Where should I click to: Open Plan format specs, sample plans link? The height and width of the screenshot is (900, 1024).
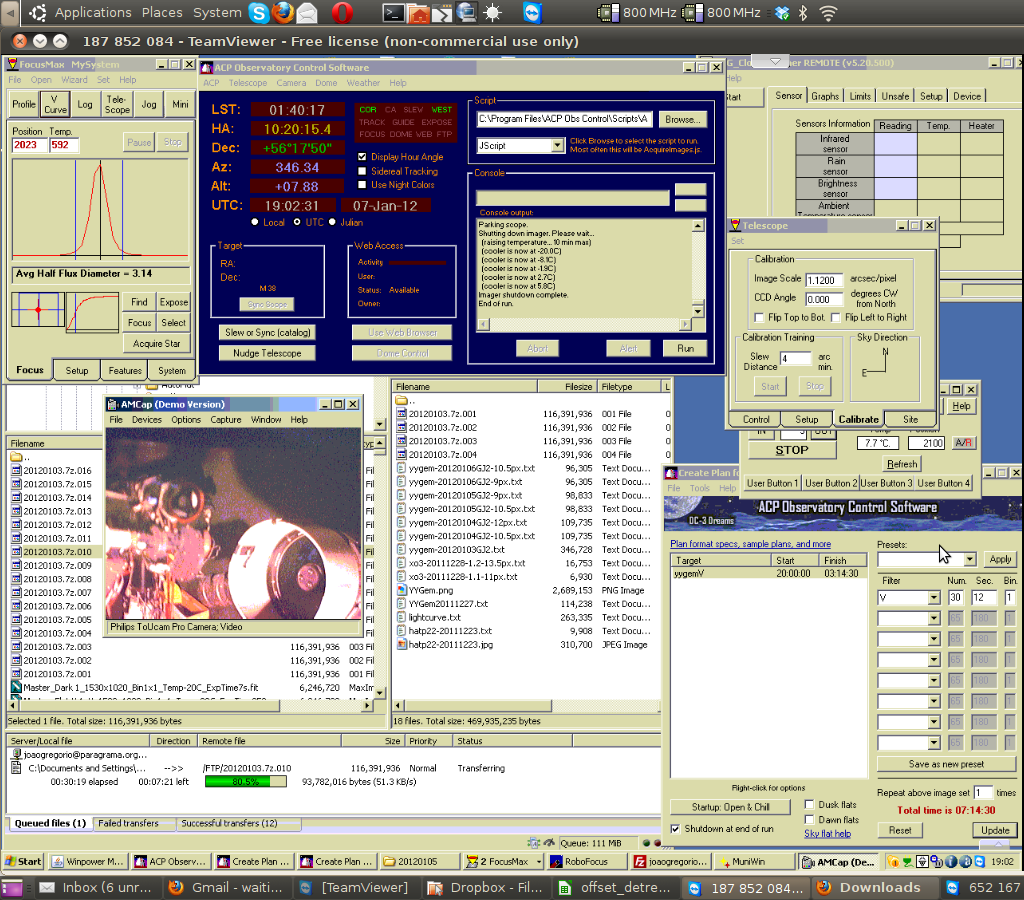(x=750, y=544)
